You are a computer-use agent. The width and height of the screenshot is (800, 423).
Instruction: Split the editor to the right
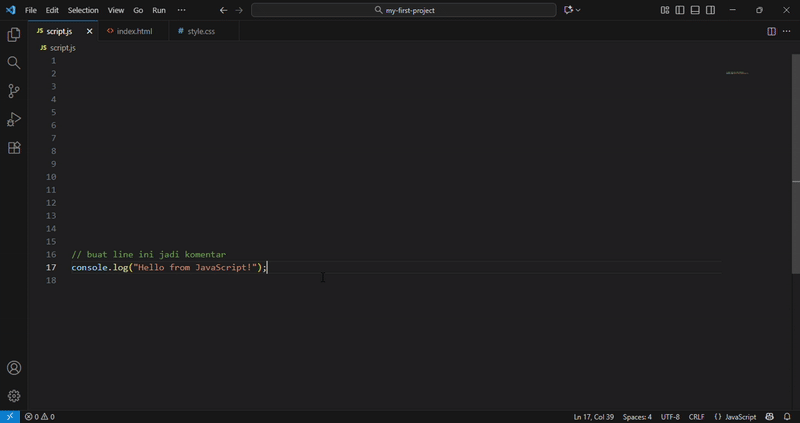pyautogui.click(x=771, y=31)
